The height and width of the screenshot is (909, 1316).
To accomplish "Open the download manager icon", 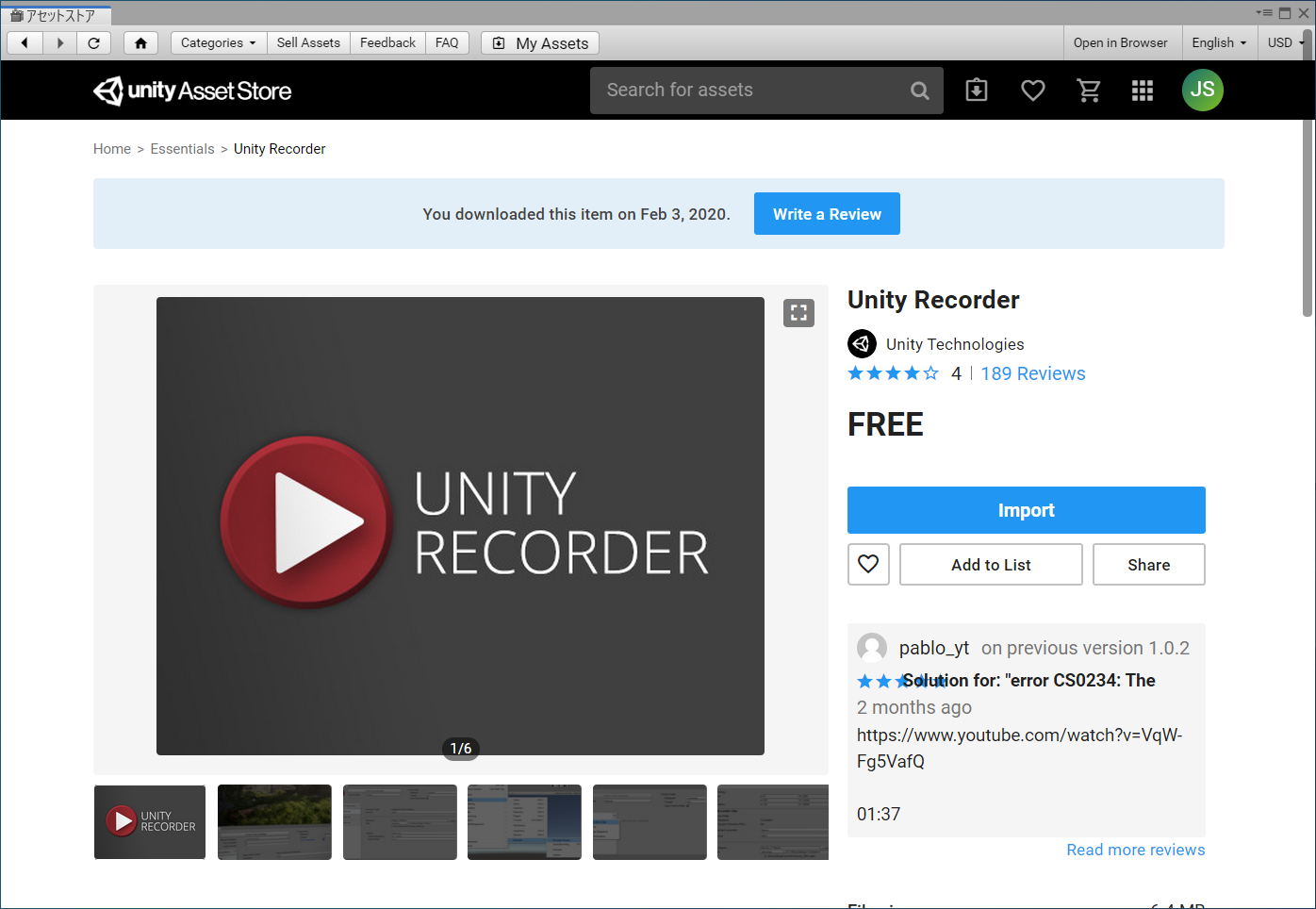I will (x=976, y=90).
